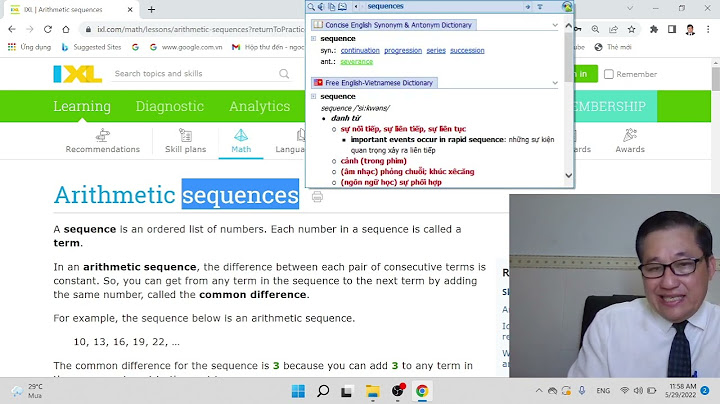Open Windows Start menu
720x404 pixels.
point(298,391)
